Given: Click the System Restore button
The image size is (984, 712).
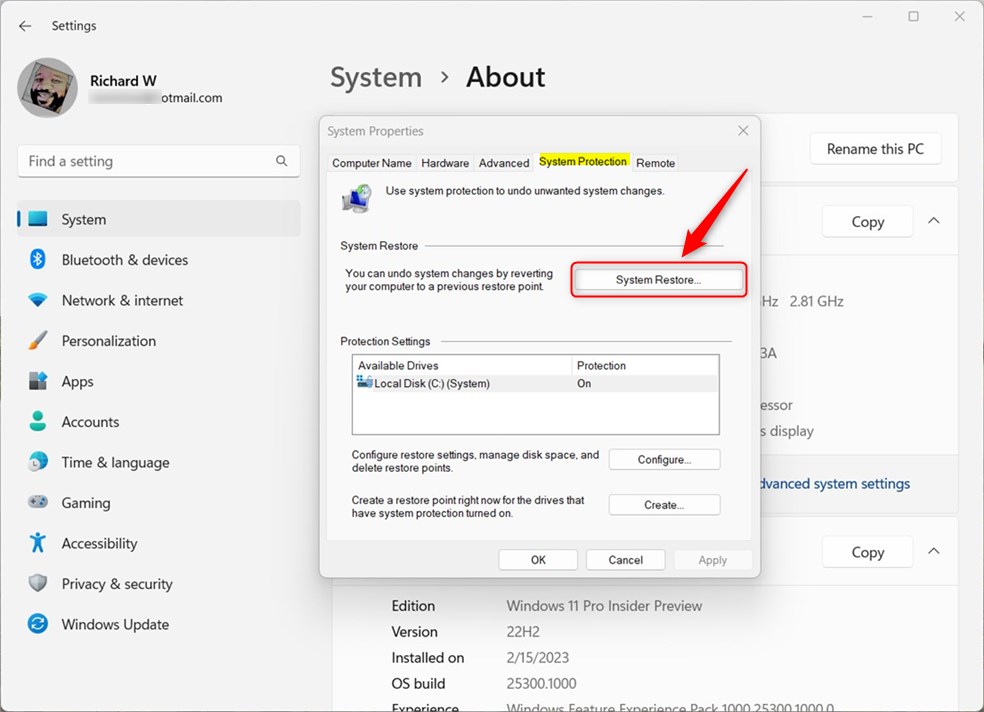Looking at the screenshot, I should coord(658,279).
